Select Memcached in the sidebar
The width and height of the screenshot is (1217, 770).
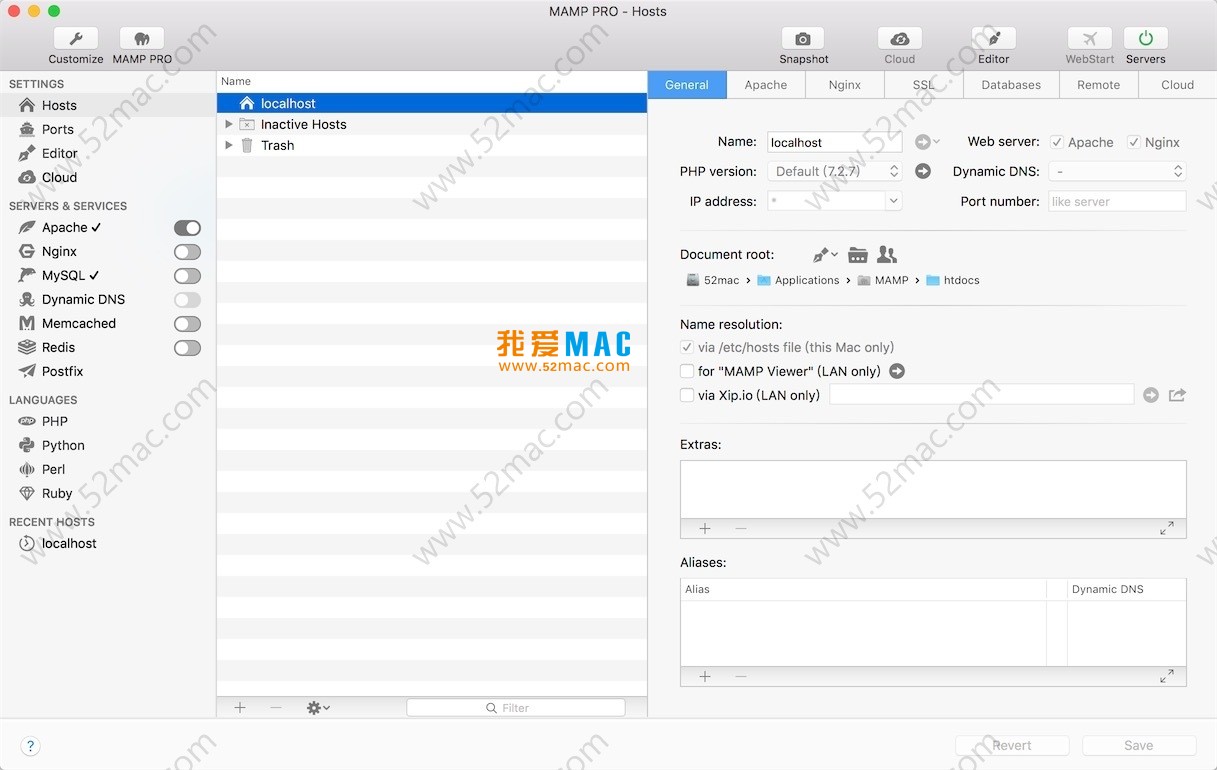point(79,323)
